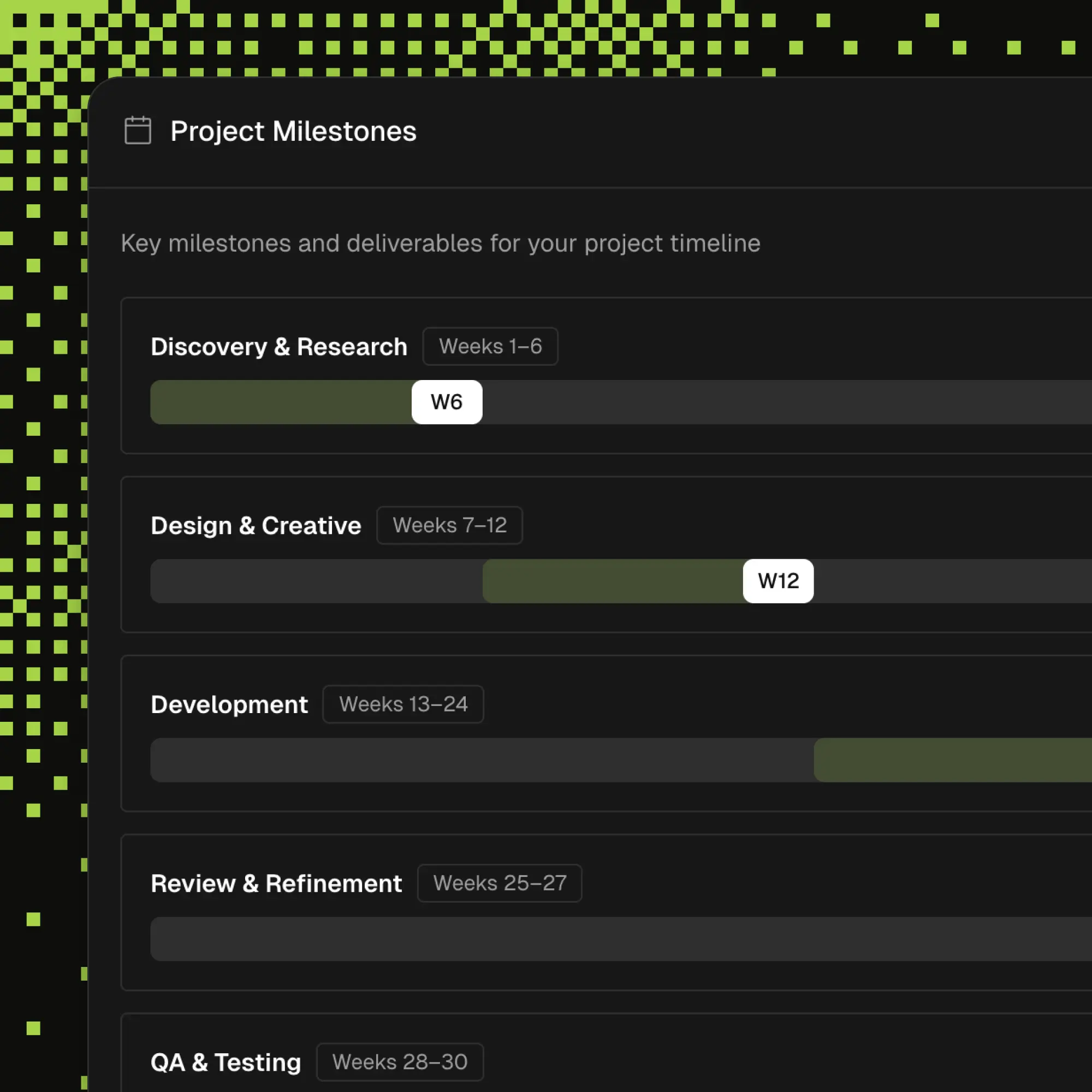Select the Weeks 1–6 badge

490,346
